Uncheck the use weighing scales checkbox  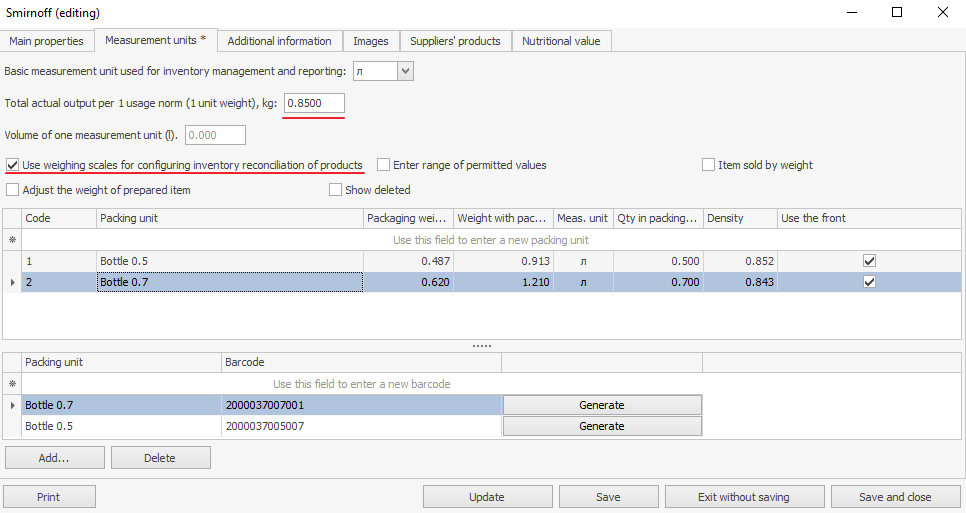click(13, 165)
